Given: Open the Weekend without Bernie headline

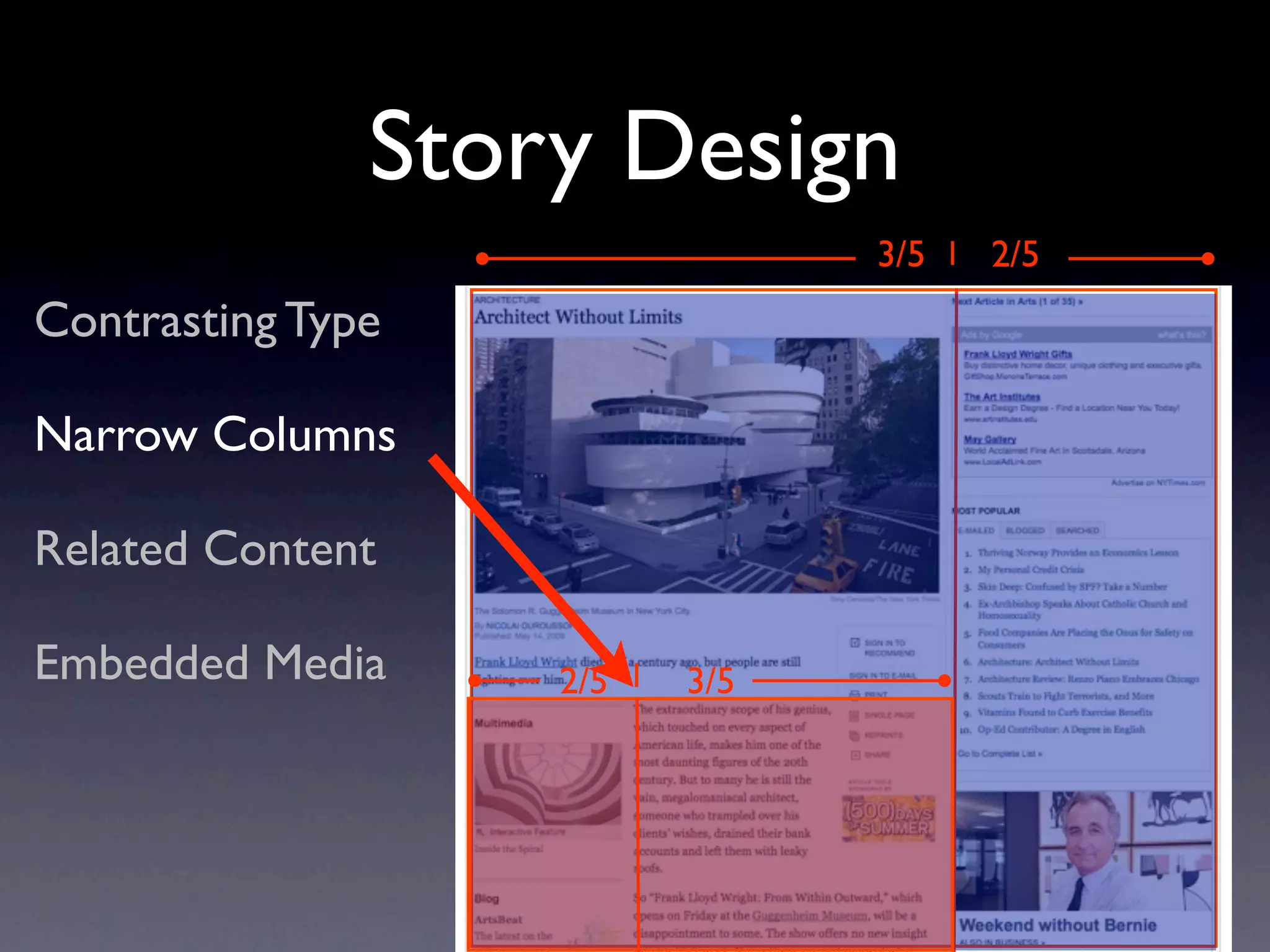Looking at the screenshot, I should pos(1058,925).
